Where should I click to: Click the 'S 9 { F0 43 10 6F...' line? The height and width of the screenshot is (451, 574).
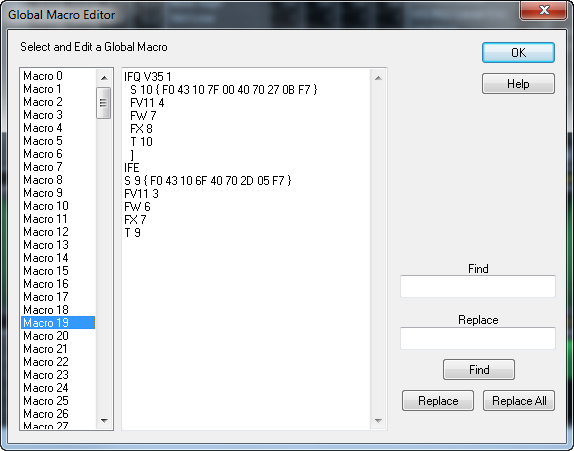pyautogui.click(x=208, y=181)
